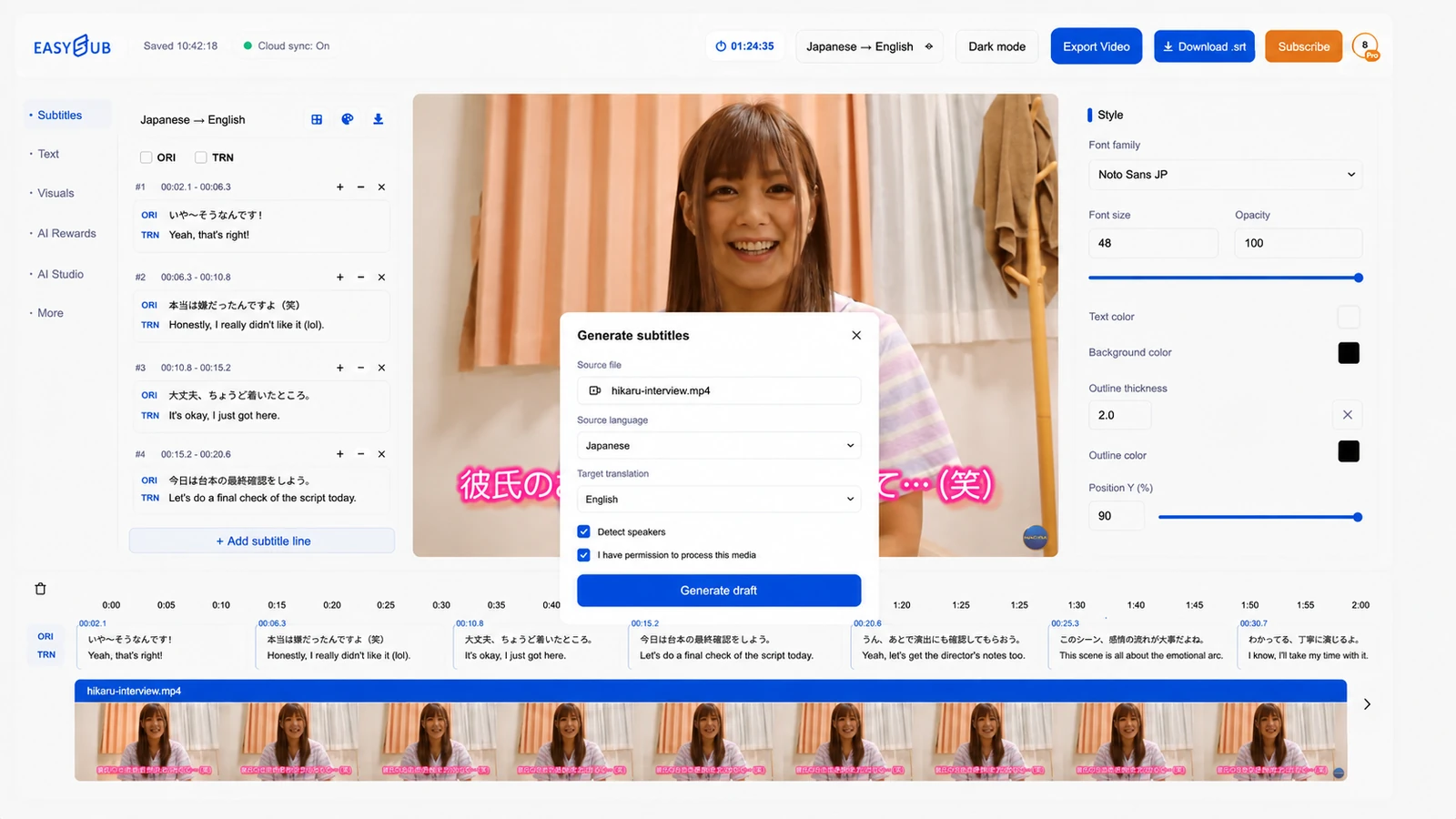Click Add subtitle line button
This screenshot has width=1456, height=819.
click(262, 541)
